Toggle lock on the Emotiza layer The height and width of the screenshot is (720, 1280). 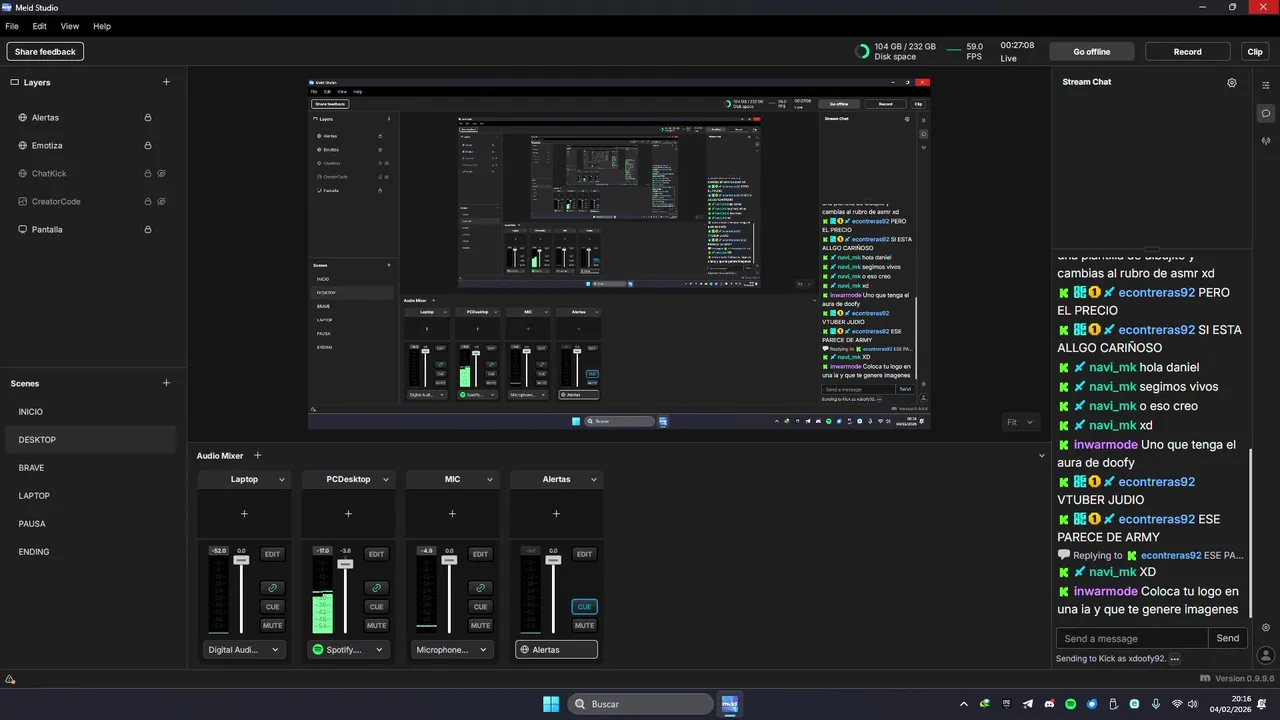(148, 145)
